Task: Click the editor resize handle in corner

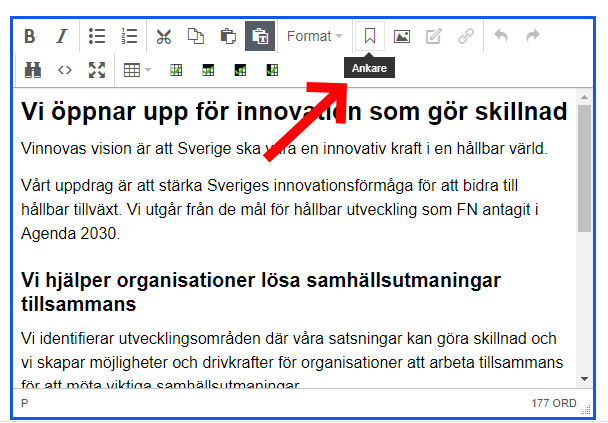Action: click(586, 409)
